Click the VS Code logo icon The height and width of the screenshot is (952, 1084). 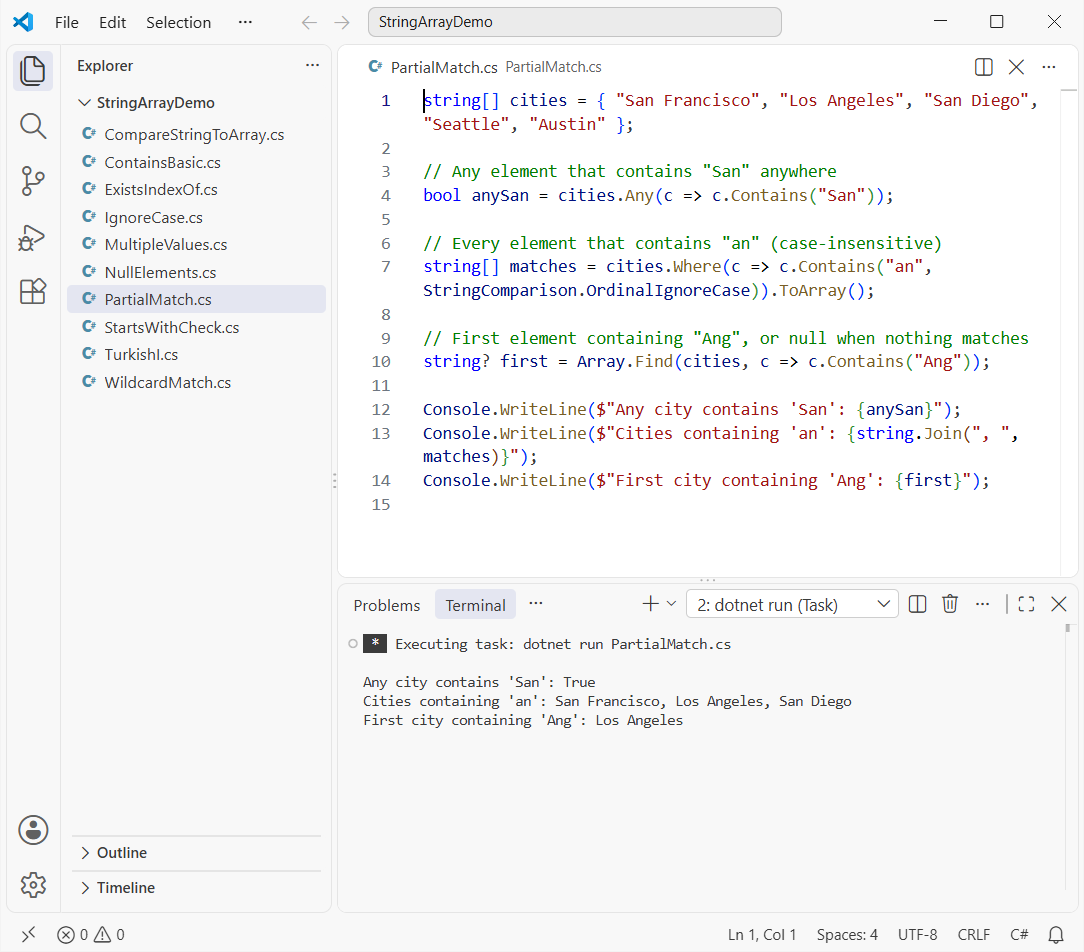(x=23, y=22)
